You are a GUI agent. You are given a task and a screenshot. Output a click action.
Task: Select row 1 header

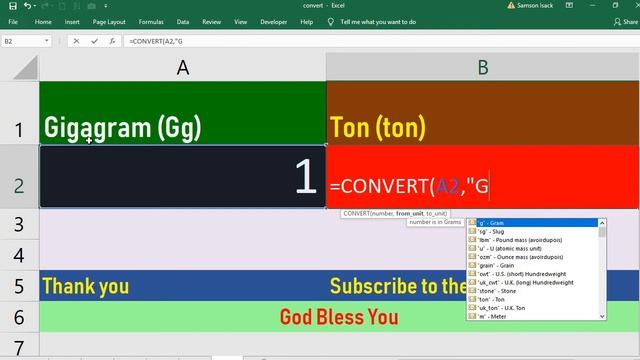(x=19, y=113)
